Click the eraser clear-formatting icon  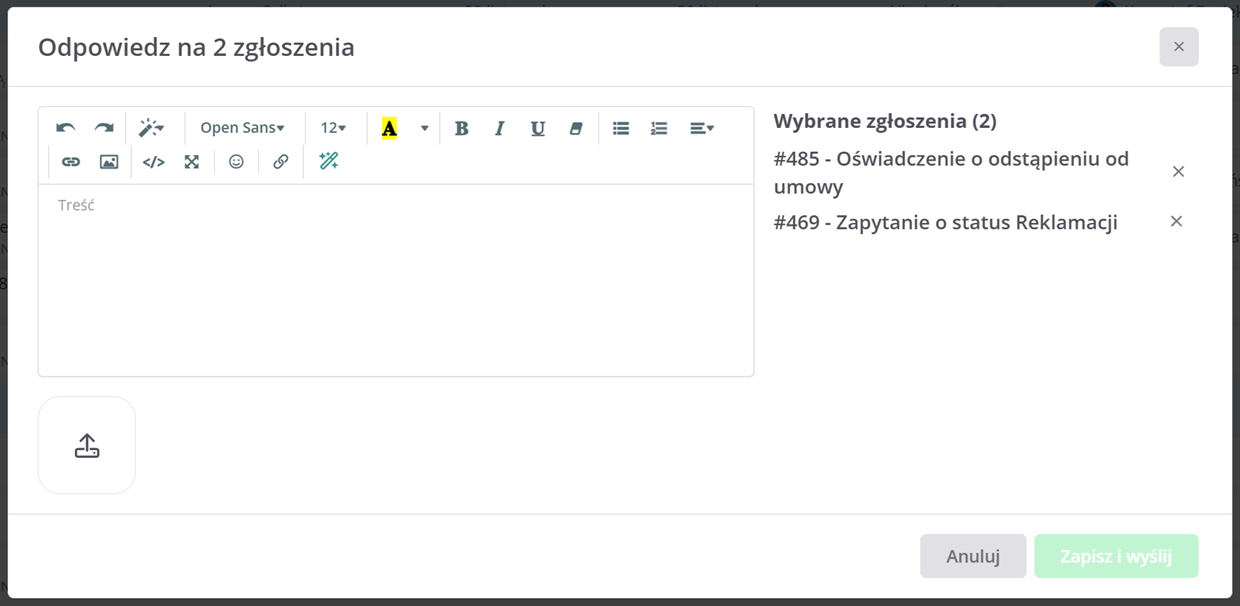[575, 128]
